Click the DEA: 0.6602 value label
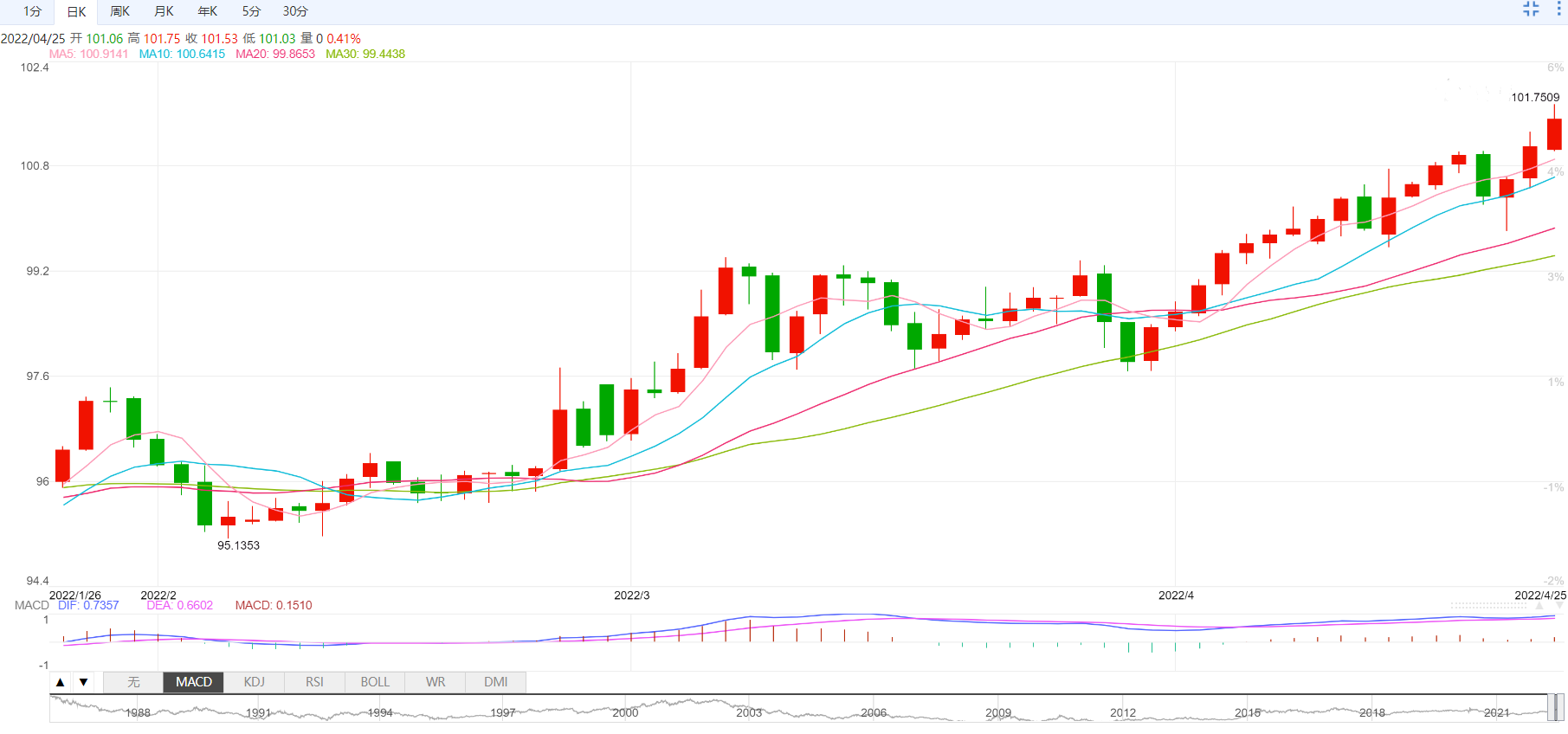The height and width of the screenshot is (734, 1568). (x=179, y=605)
